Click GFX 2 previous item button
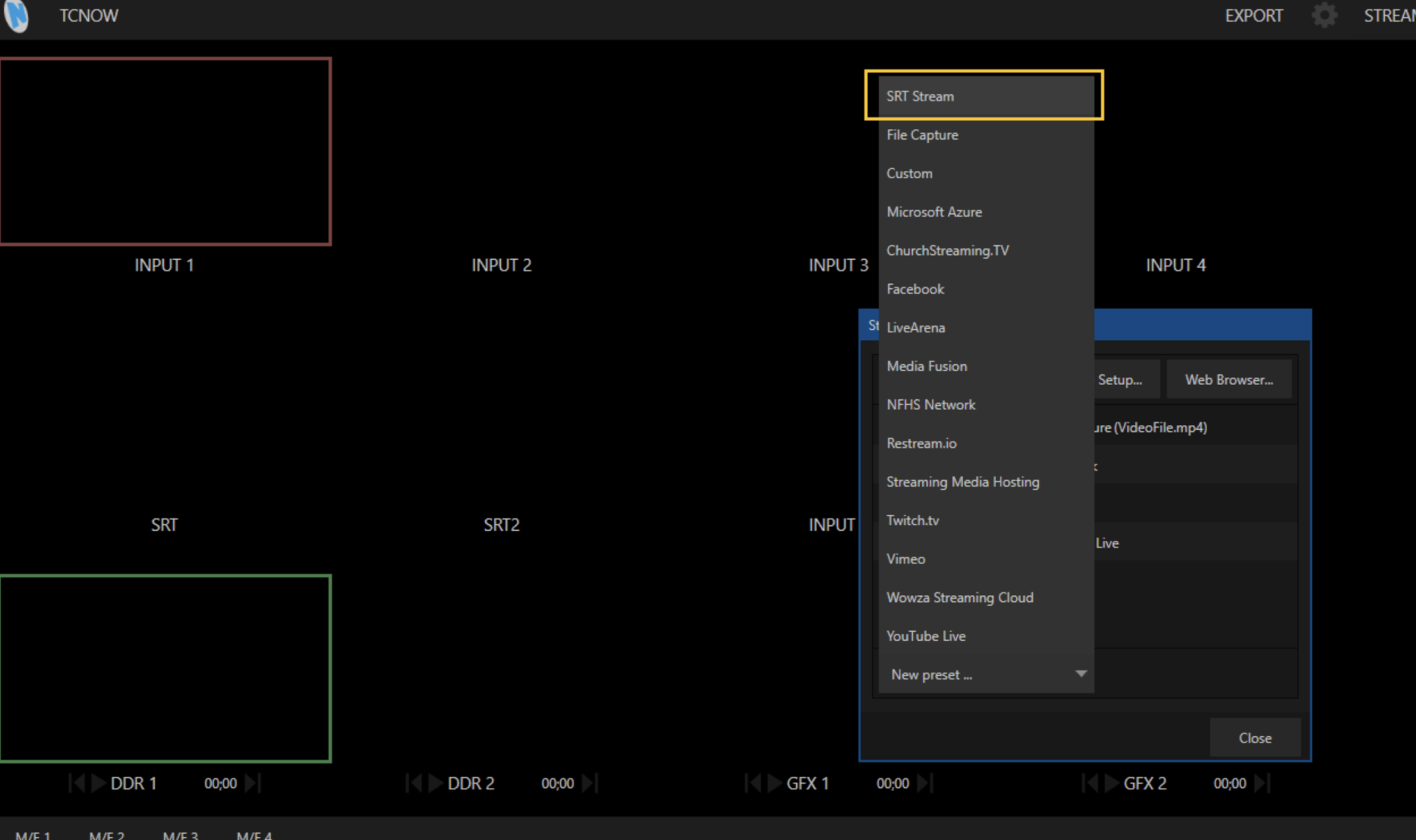The height and width of the screenshot is (840, 1416). pyautogui.click(x=1090, y=783)
